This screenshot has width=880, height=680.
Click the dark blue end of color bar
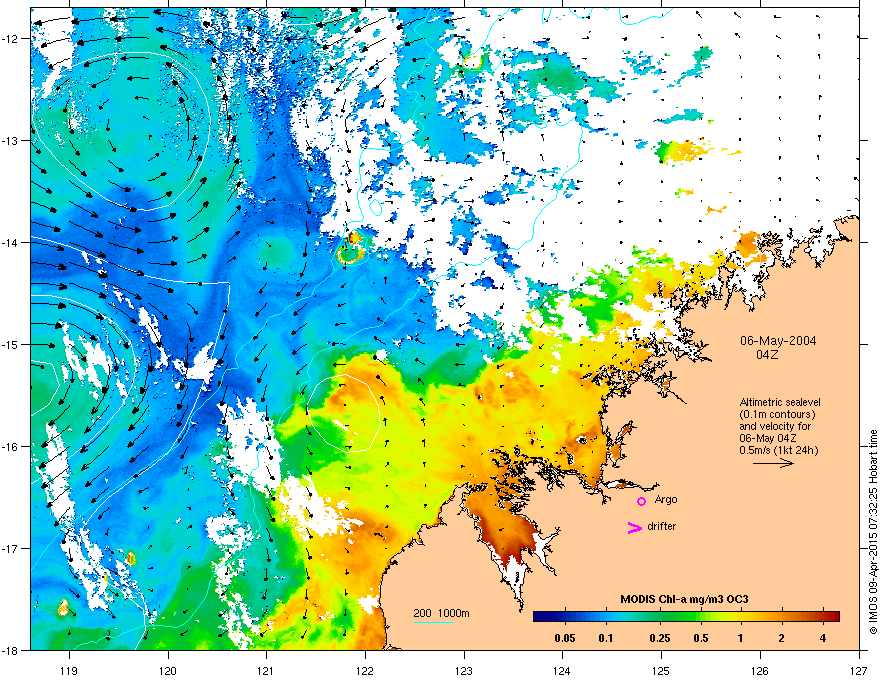coord(540,616)
